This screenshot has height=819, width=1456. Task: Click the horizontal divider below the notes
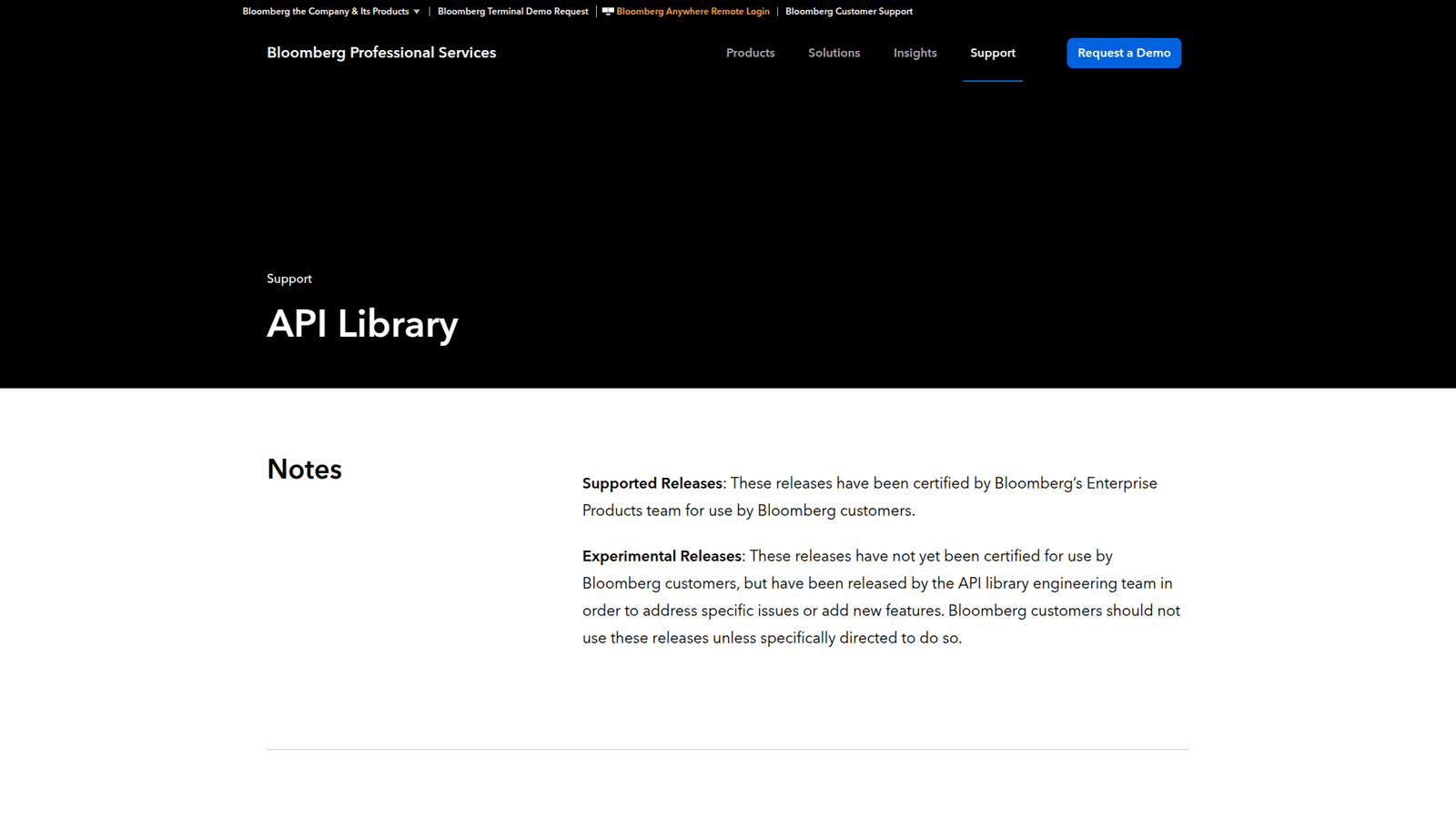tap(727, 749)
